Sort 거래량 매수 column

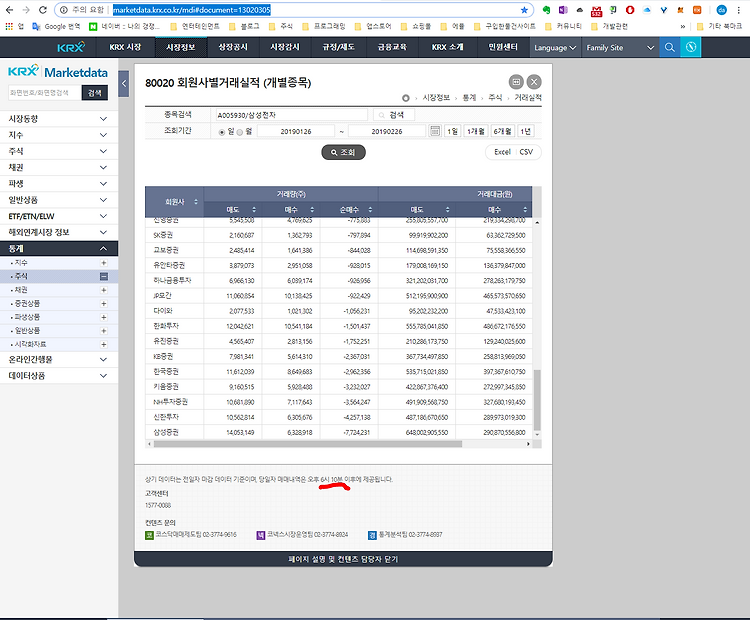[x=312, y=210]
